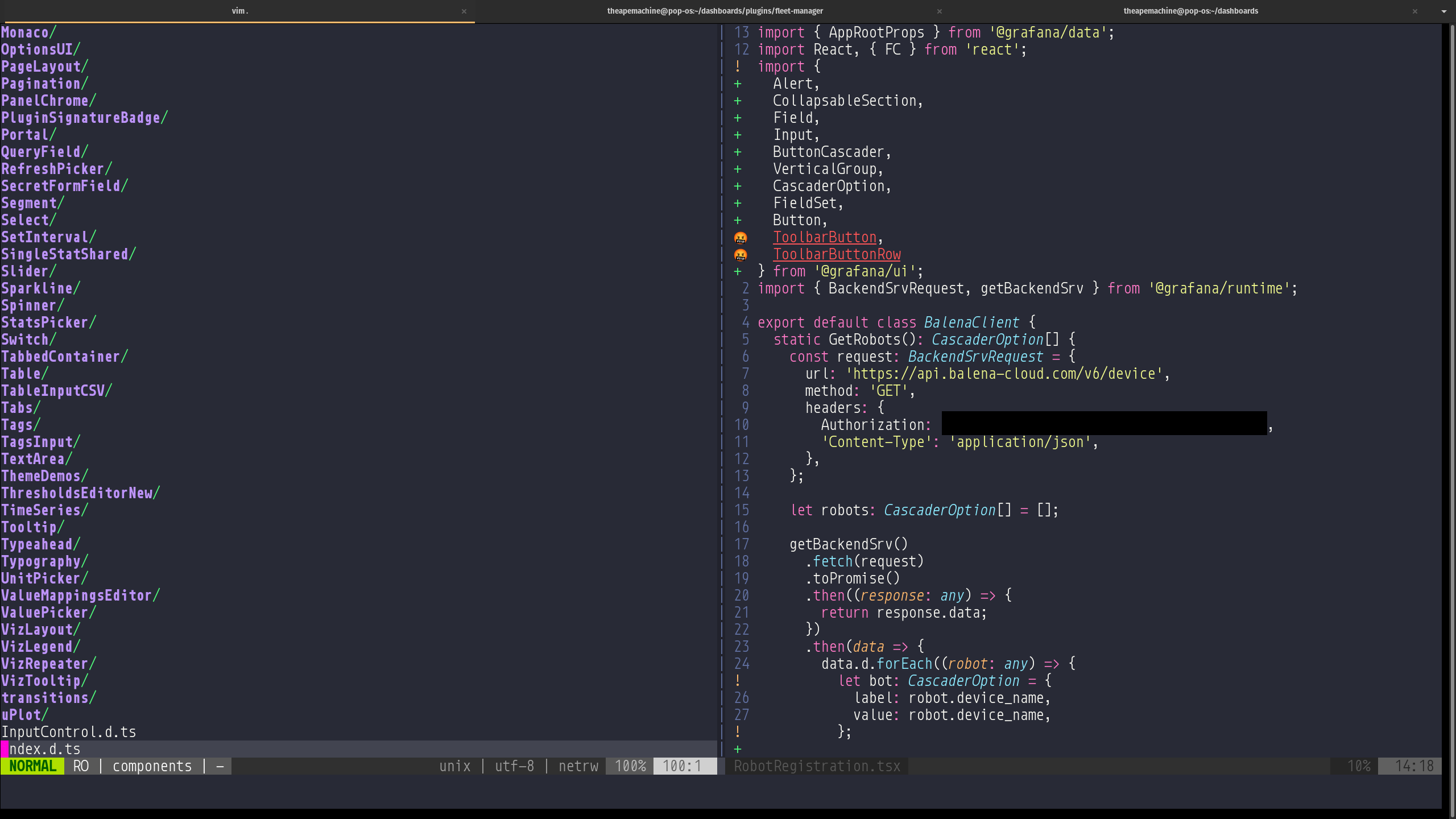Click the angry-face error icon beside ToolbarButtonRow
1456x819 pixels.
[x=741, y=254]
